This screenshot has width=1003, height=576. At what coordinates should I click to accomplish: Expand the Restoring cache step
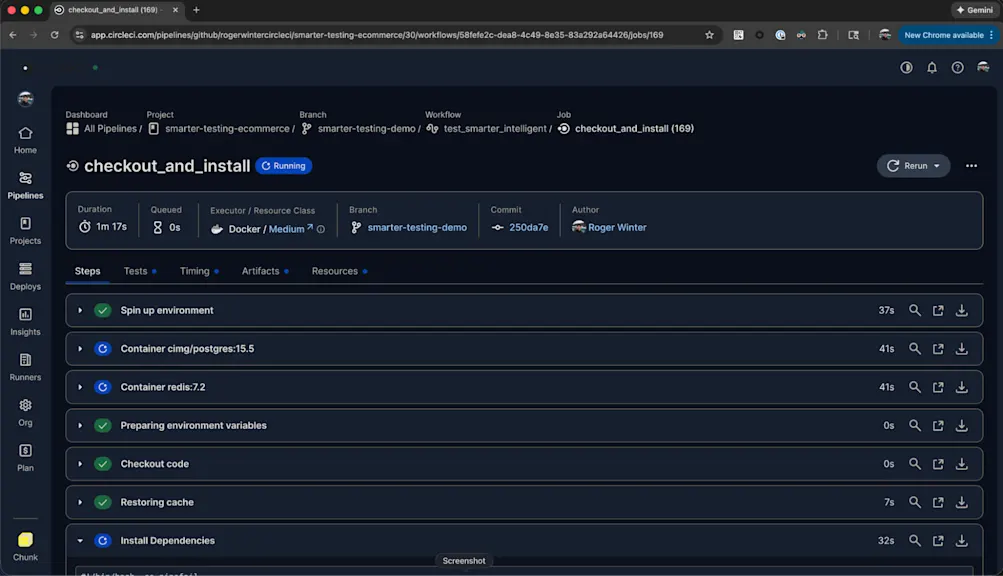[x=80, y=502]
